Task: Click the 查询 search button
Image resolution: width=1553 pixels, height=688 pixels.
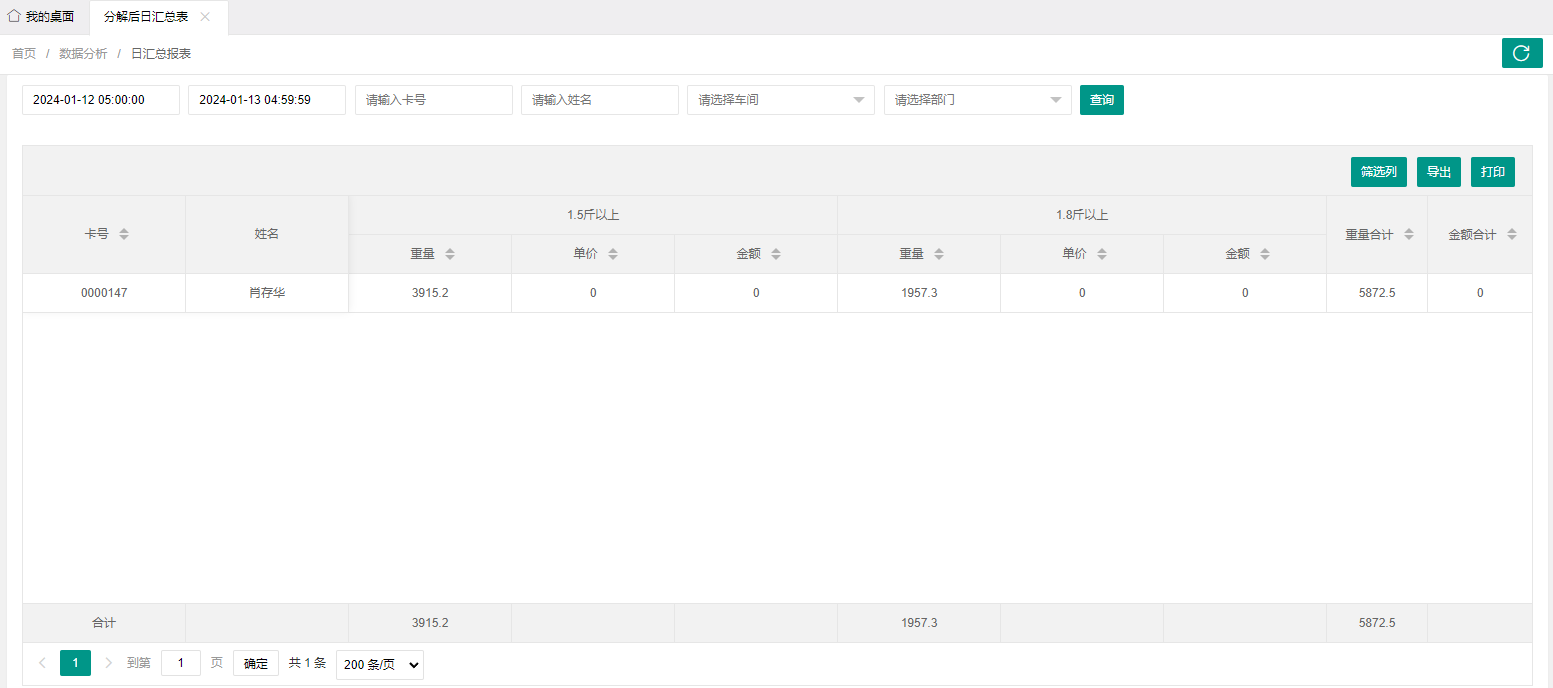Action: tap(1102, 100)
